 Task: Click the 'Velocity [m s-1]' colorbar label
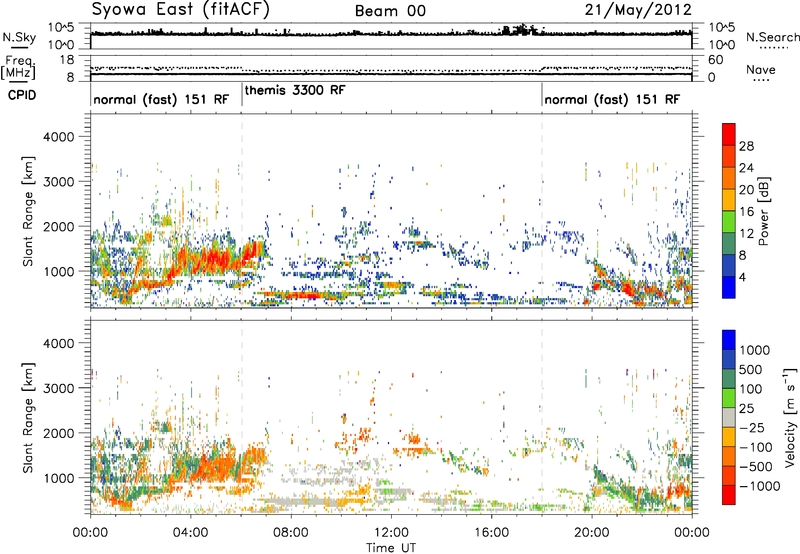point(790,417)
